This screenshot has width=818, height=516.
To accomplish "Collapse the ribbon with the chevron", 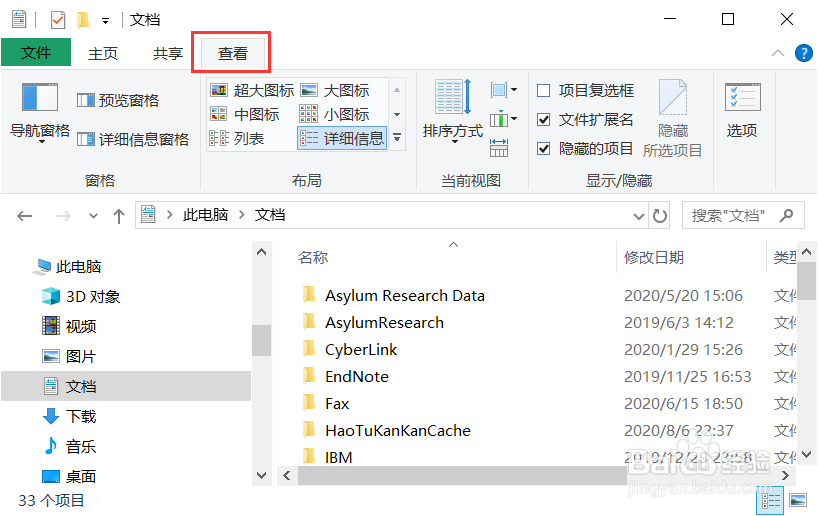I will coord(778,53).
